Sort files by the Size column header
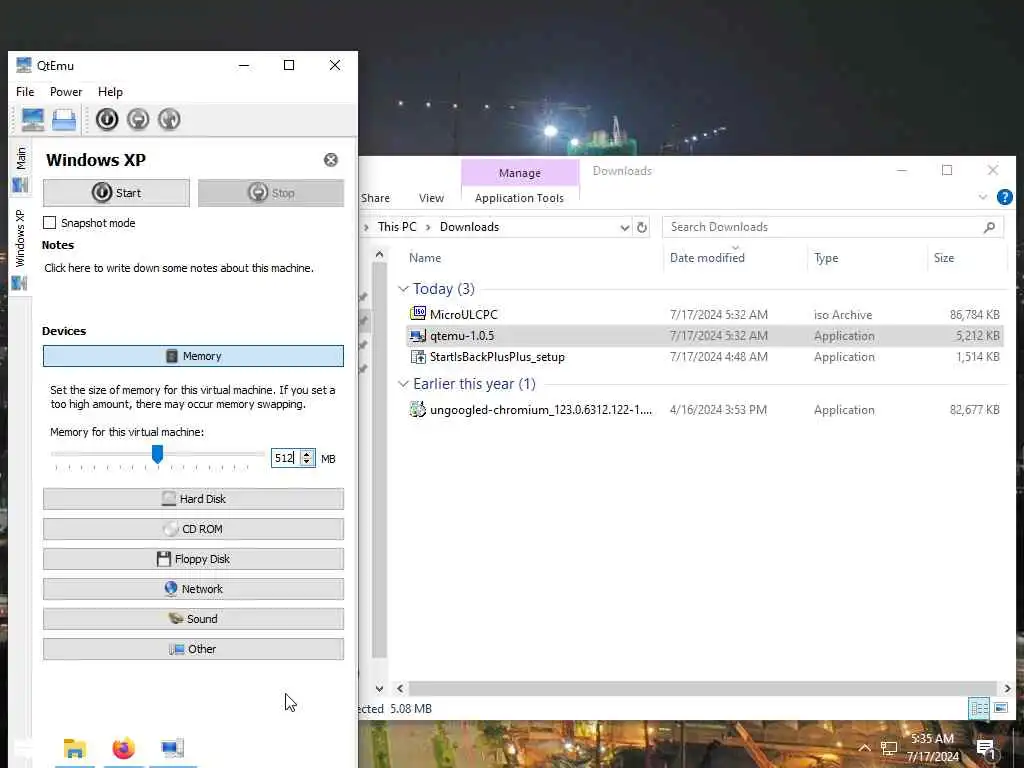 [944, 258]
